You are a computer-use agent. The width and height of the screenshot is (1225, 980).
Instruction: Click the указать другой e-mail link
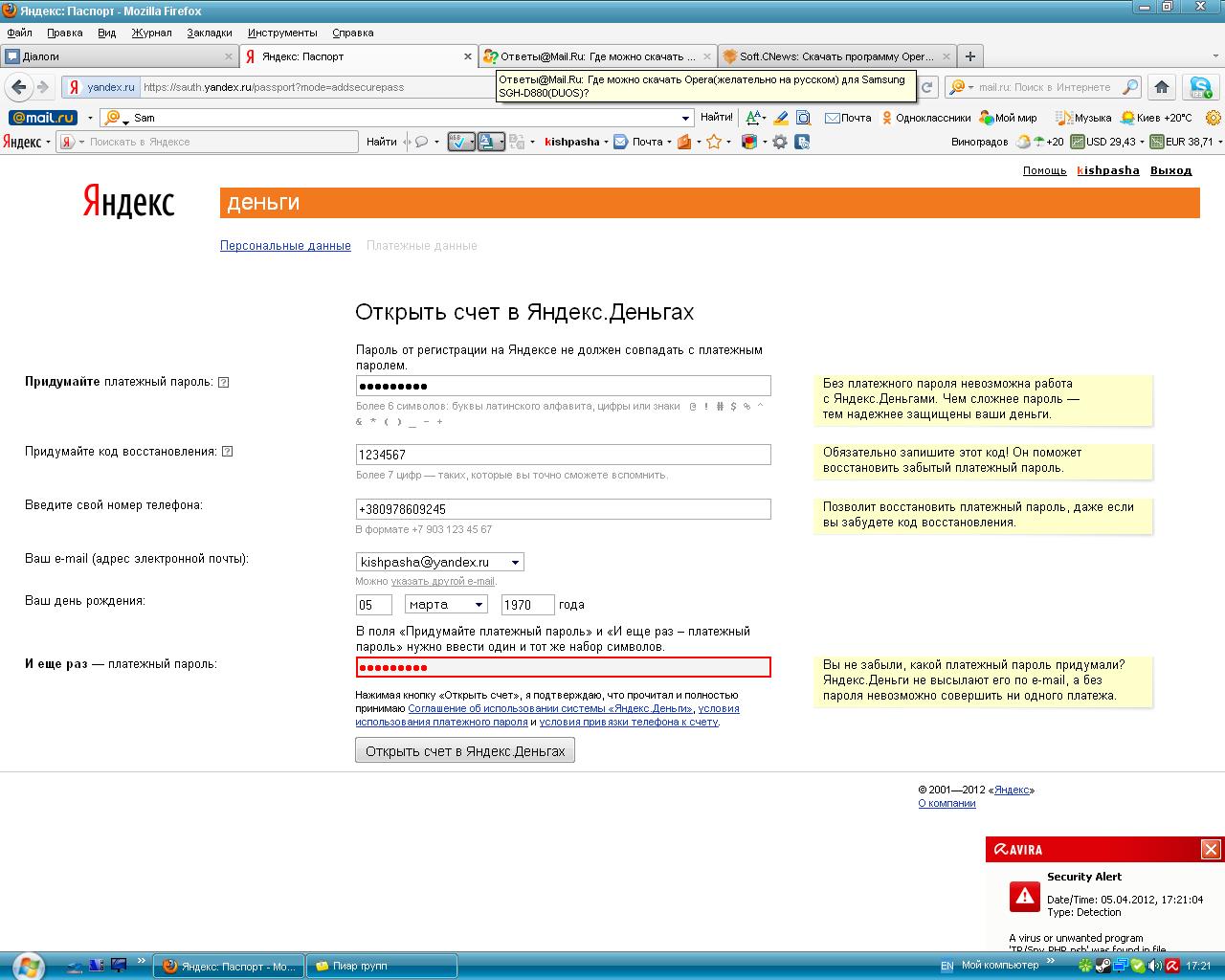[442, 581]
